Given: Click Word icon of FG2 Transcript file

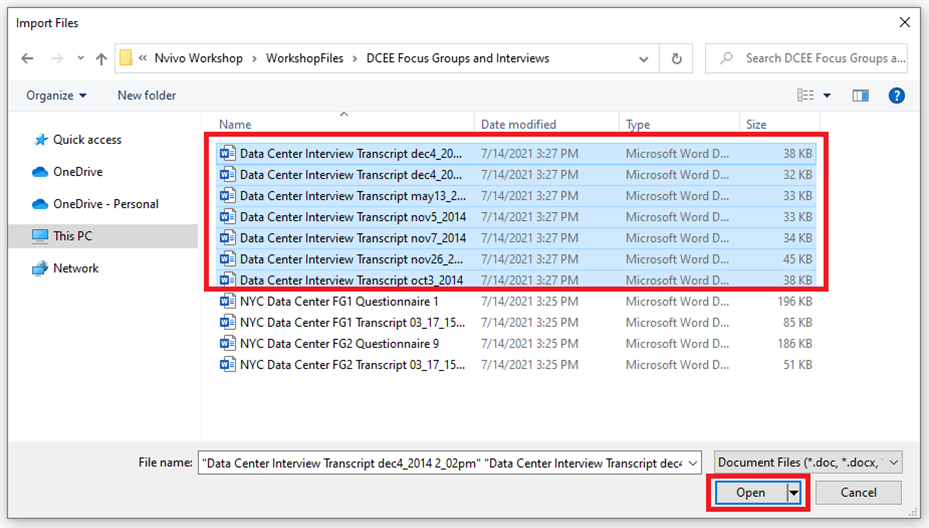Looking at the screenshot, I should click(228, 364).
